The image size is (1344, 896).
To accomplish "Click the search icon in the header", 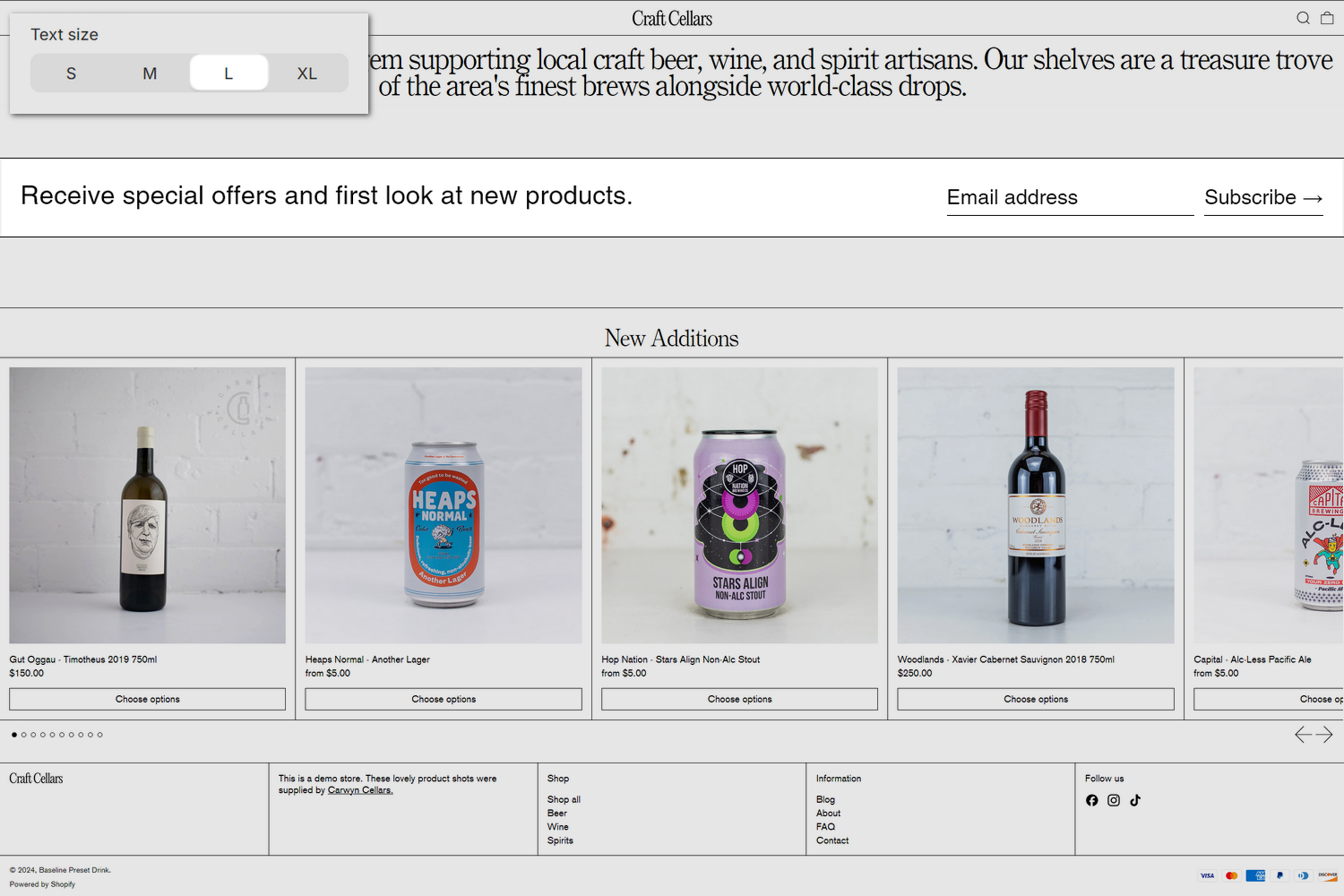I will pyautogui.click(x=1303, y=18).
